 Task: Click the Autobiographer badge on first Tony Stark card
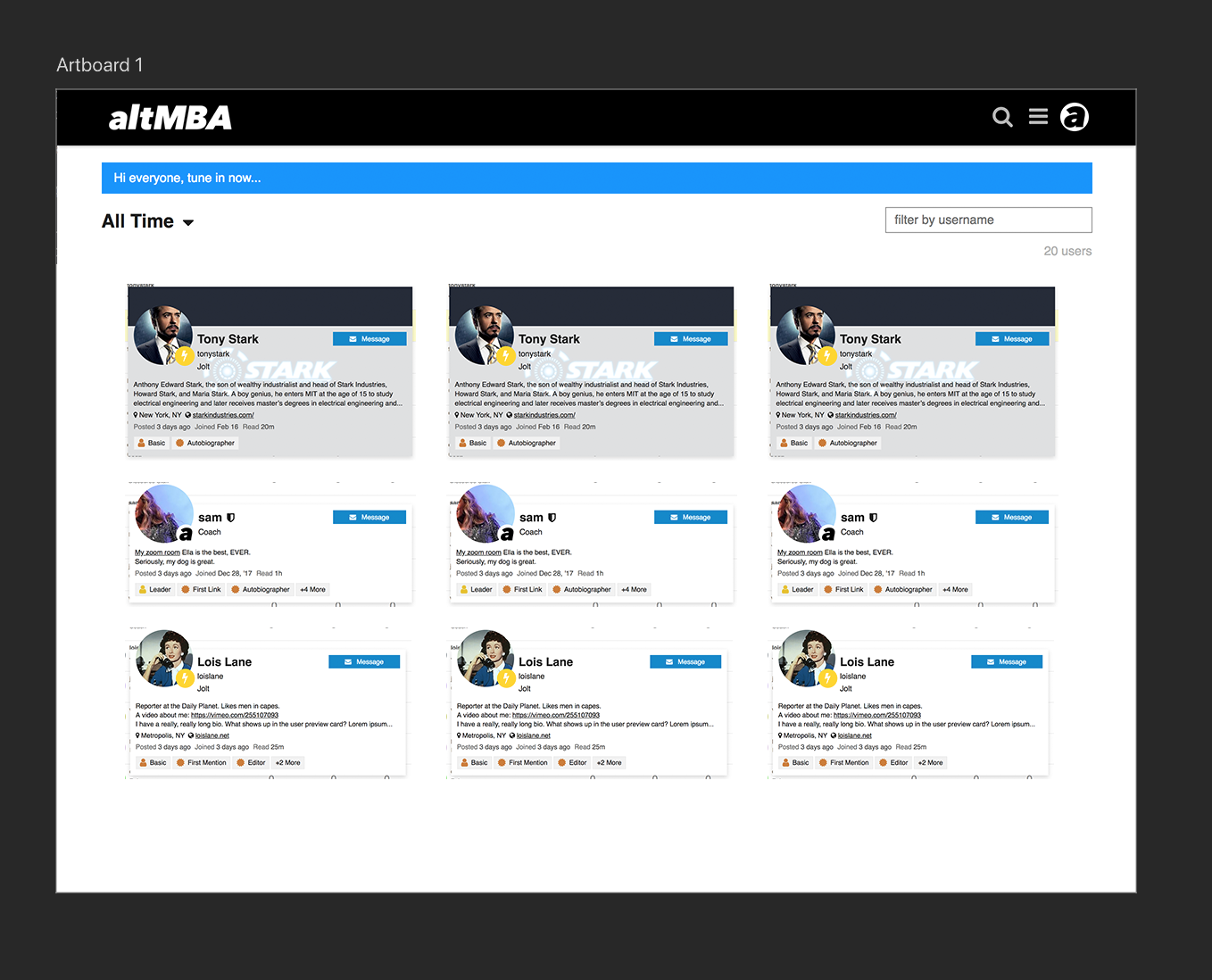coord(205,444)
